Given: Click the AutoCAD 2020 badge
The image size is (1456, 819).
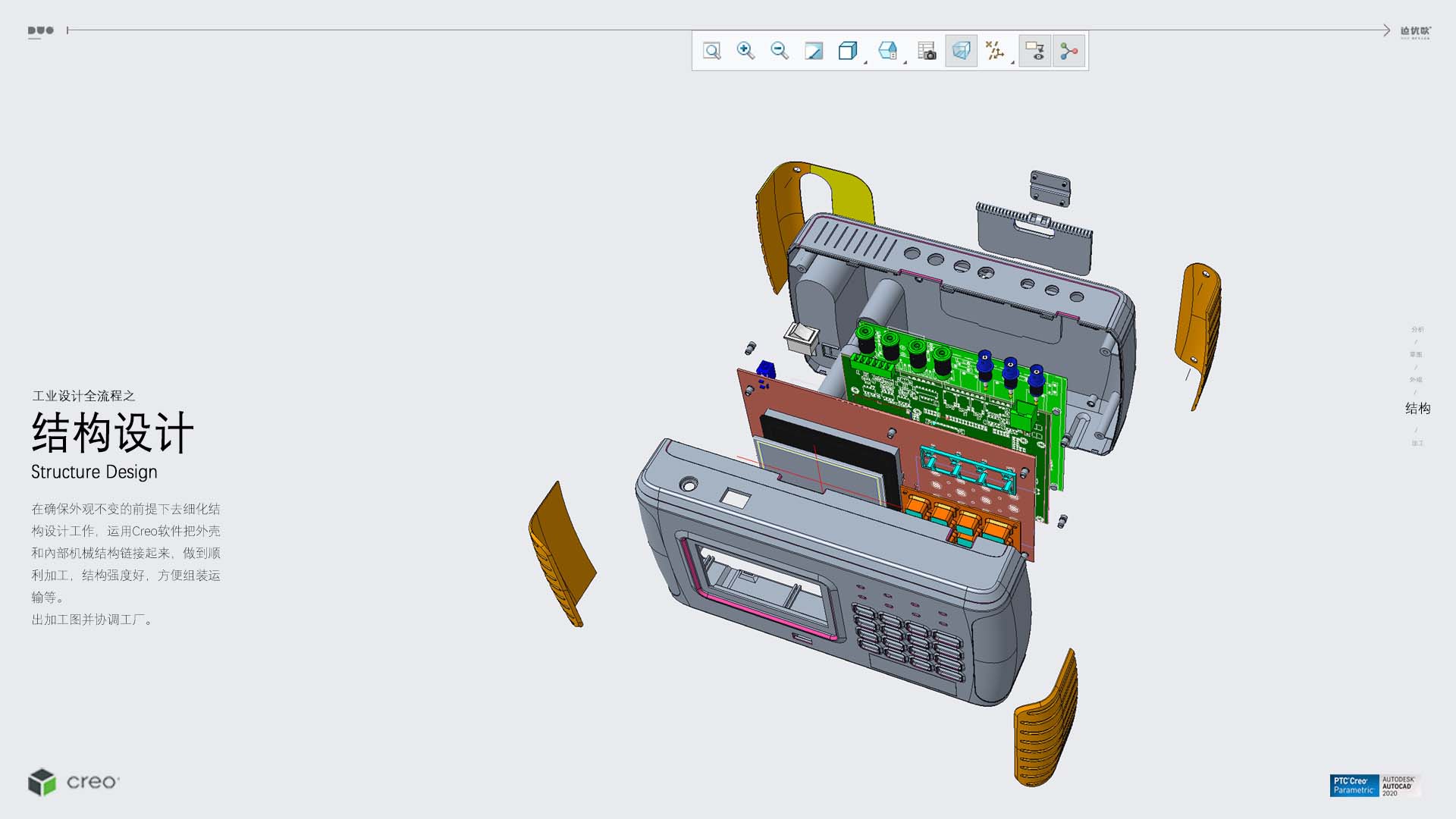Looking at the screenshot, I should 1398,785.
